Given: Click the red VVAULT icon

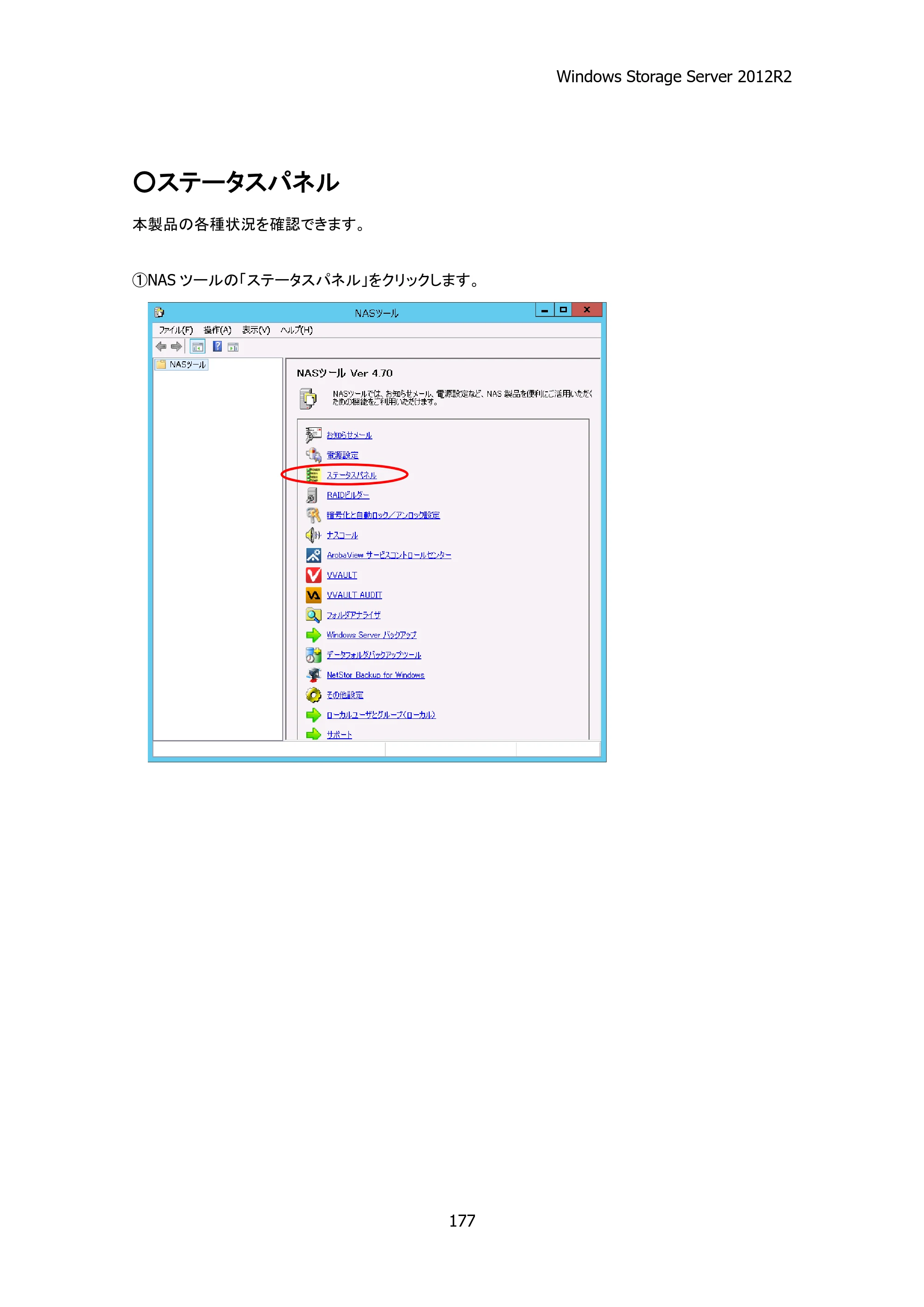Looking at the screenshot, I should 313,575.
